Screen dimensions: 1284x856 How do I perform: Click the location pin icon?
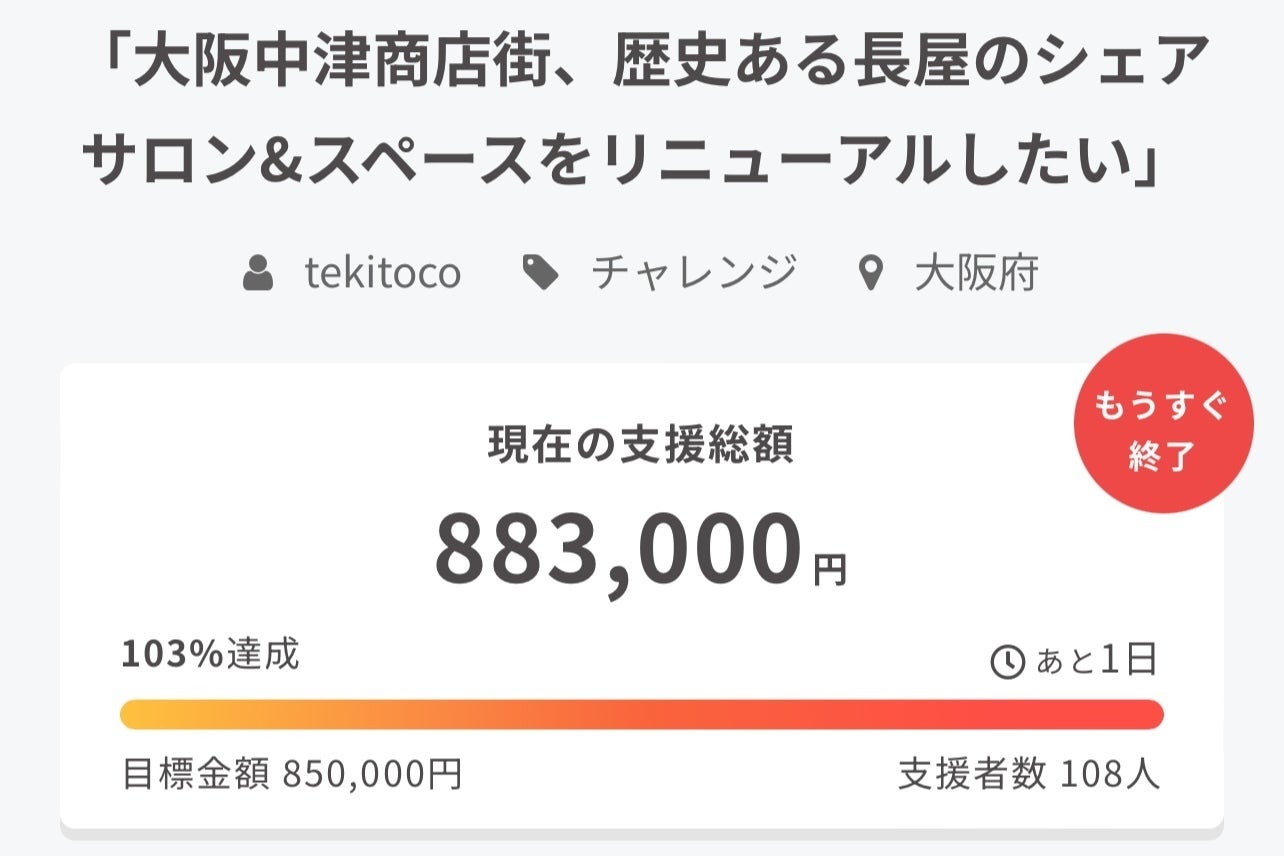(x=872, y=274)
